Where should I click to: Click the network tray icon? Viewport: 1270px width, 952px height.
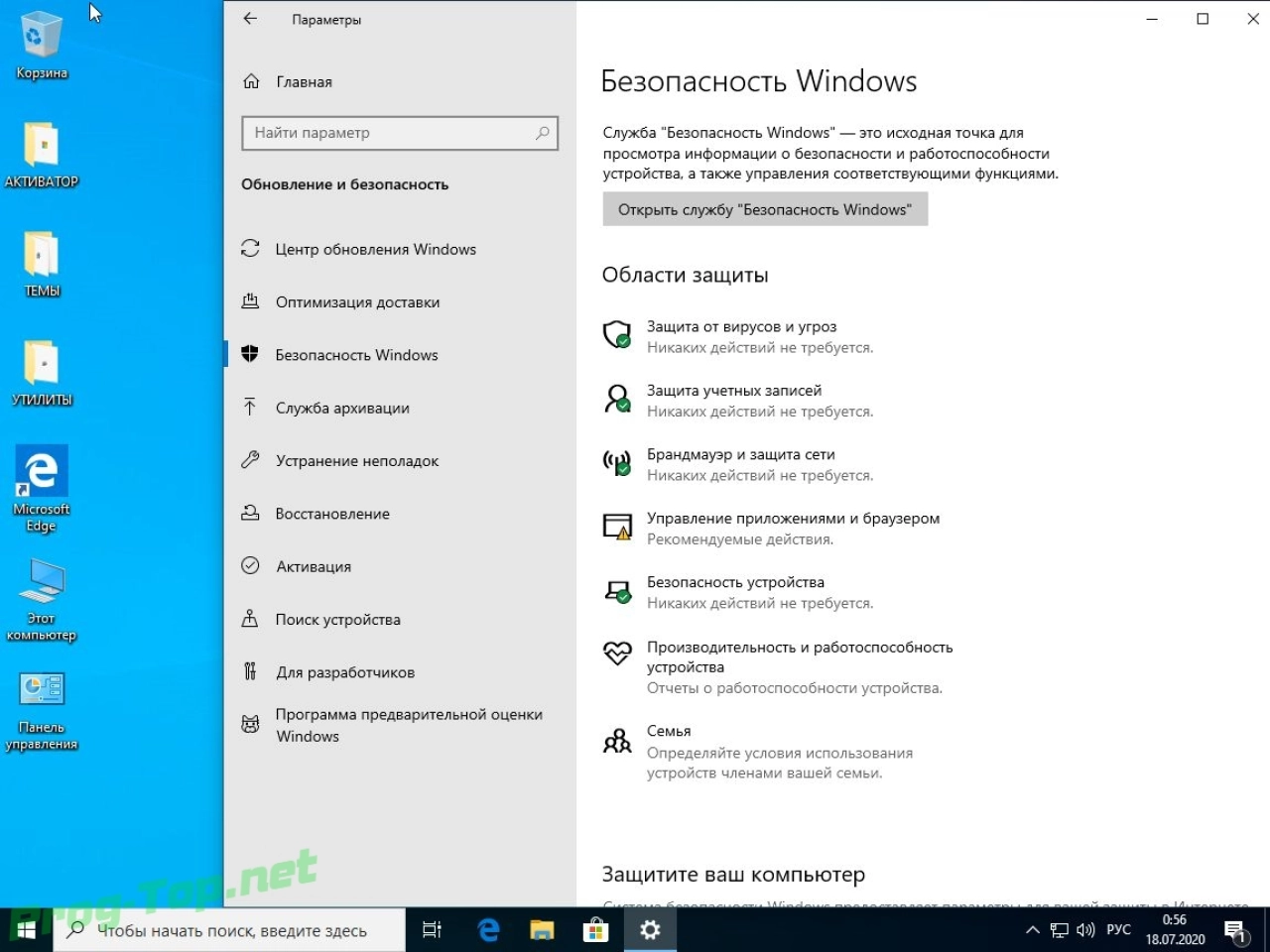coord(1059,930)
